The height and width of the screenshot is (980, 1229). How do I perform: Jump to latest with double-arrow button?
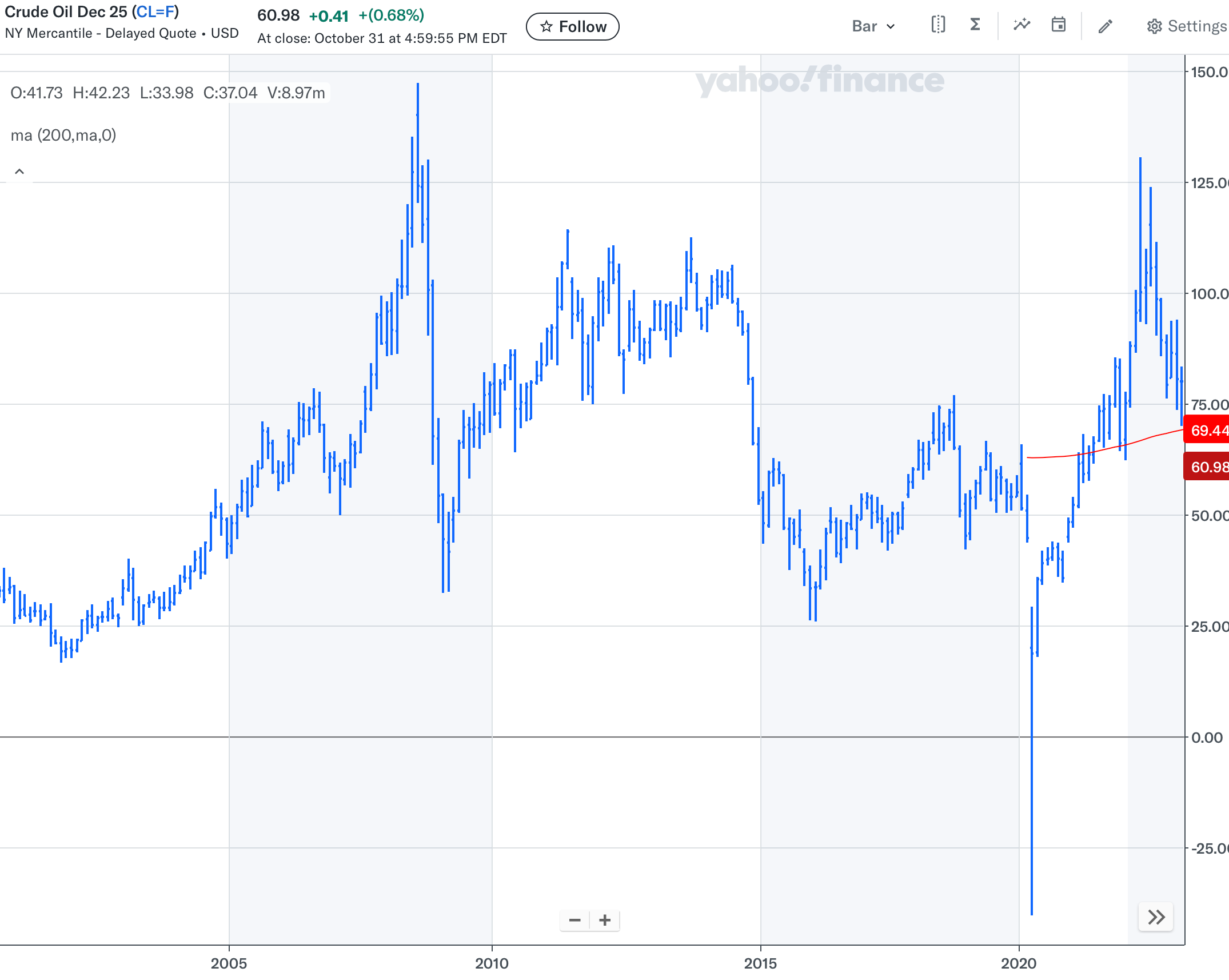(x=1156, y=917)
